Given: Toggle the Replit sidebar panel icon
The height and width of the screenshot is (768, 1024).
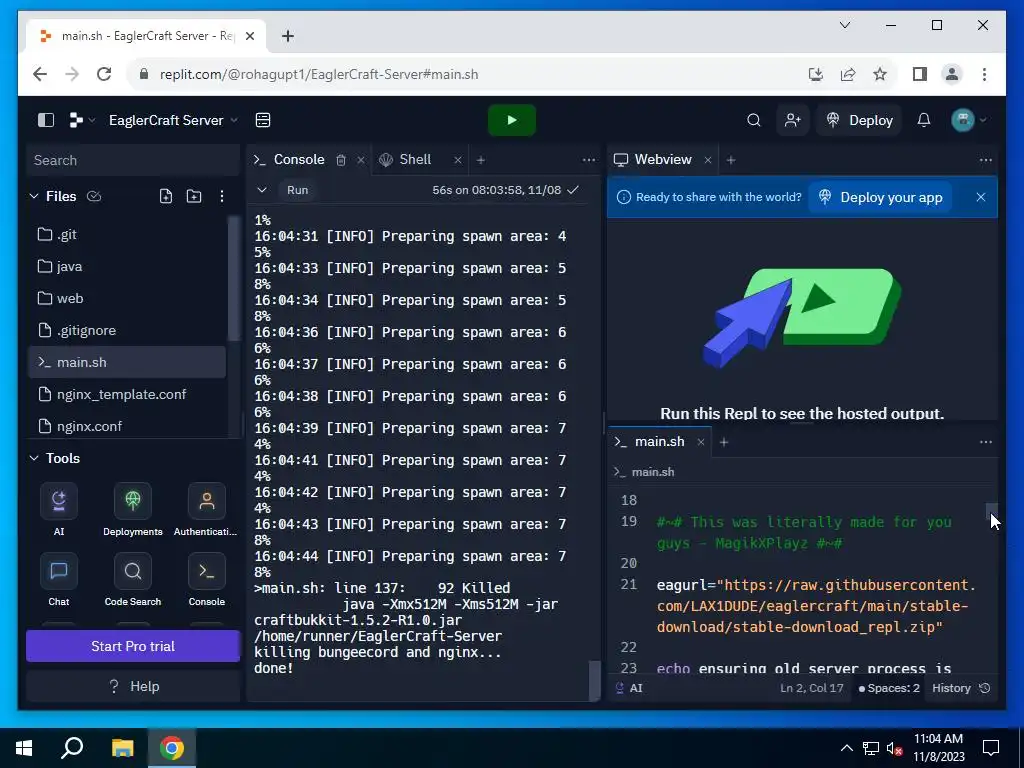Looking at the screenshot, I should (x=46, y=120).
